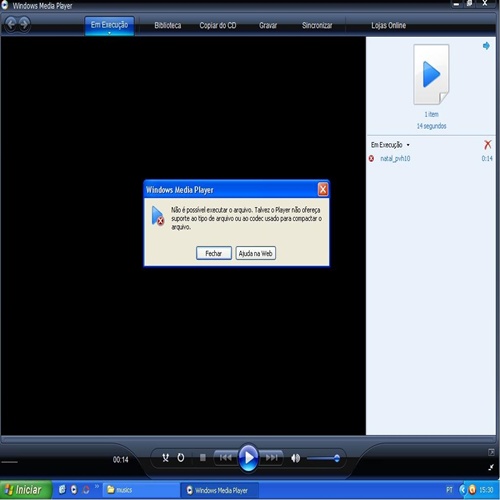500x500 pixels.
Task: Click the Previous track button
Action: click(x=226, y=458)
